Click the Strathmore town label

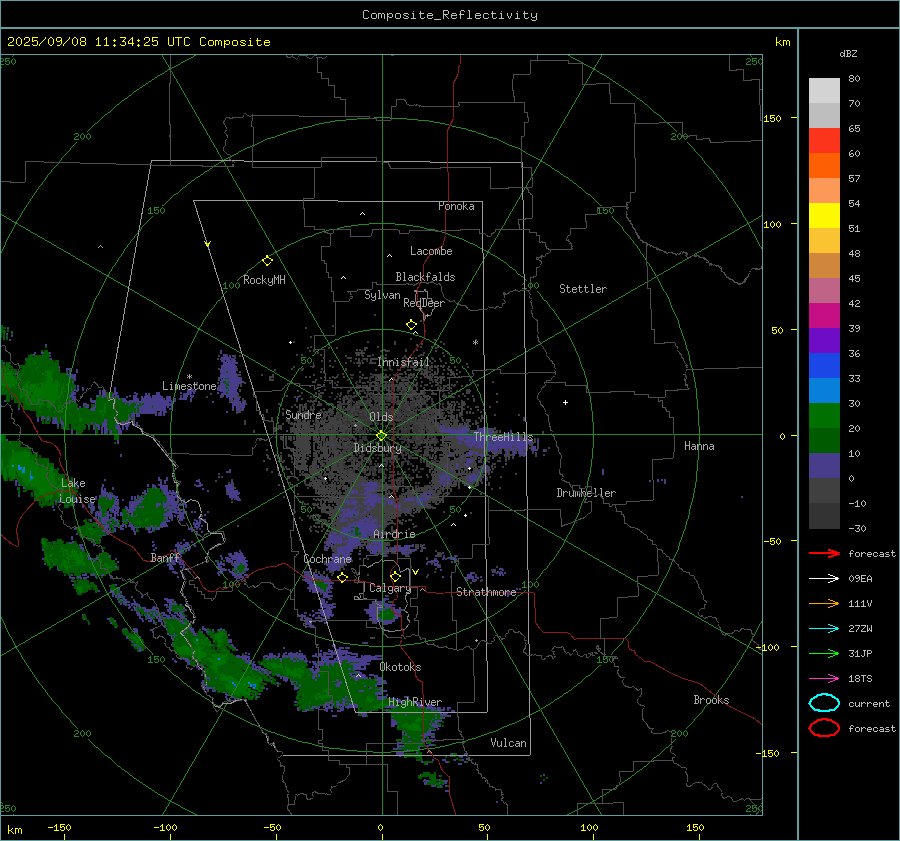click(486, 592)
